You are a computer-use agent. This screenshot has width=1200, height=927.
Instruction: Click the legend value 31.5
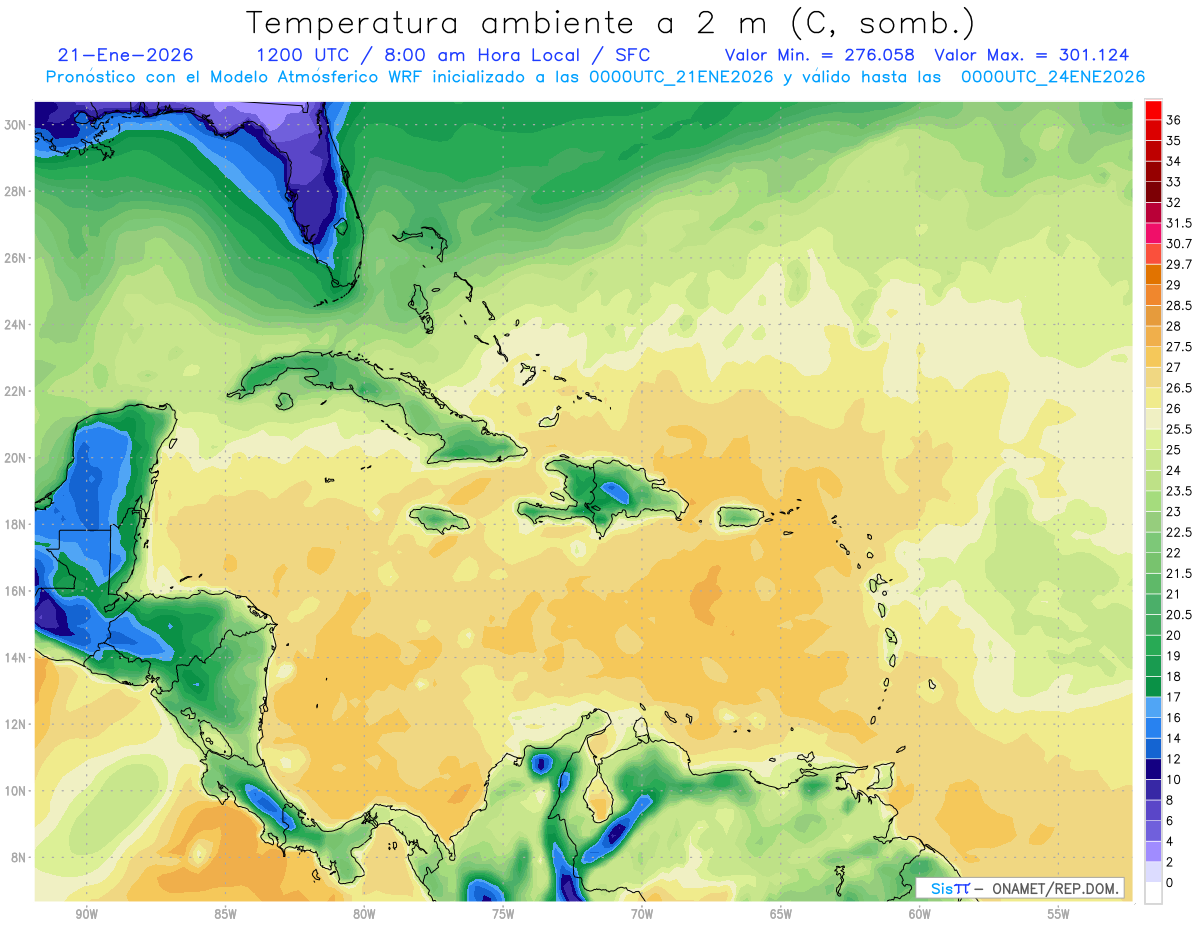[x=1179, y=223]
